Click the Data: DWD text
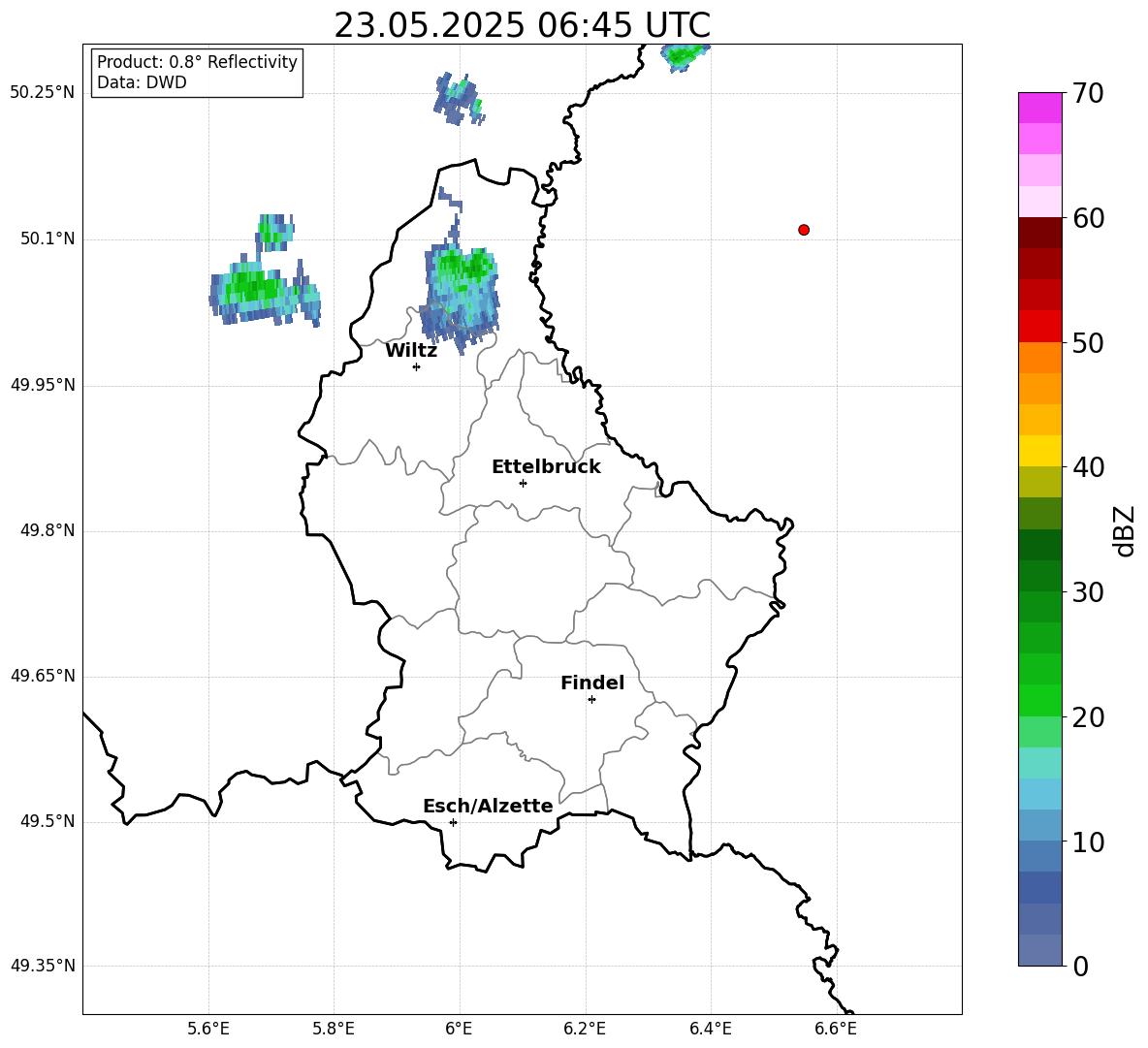This screenshot has width=1148, height=1048. point(142,82)
